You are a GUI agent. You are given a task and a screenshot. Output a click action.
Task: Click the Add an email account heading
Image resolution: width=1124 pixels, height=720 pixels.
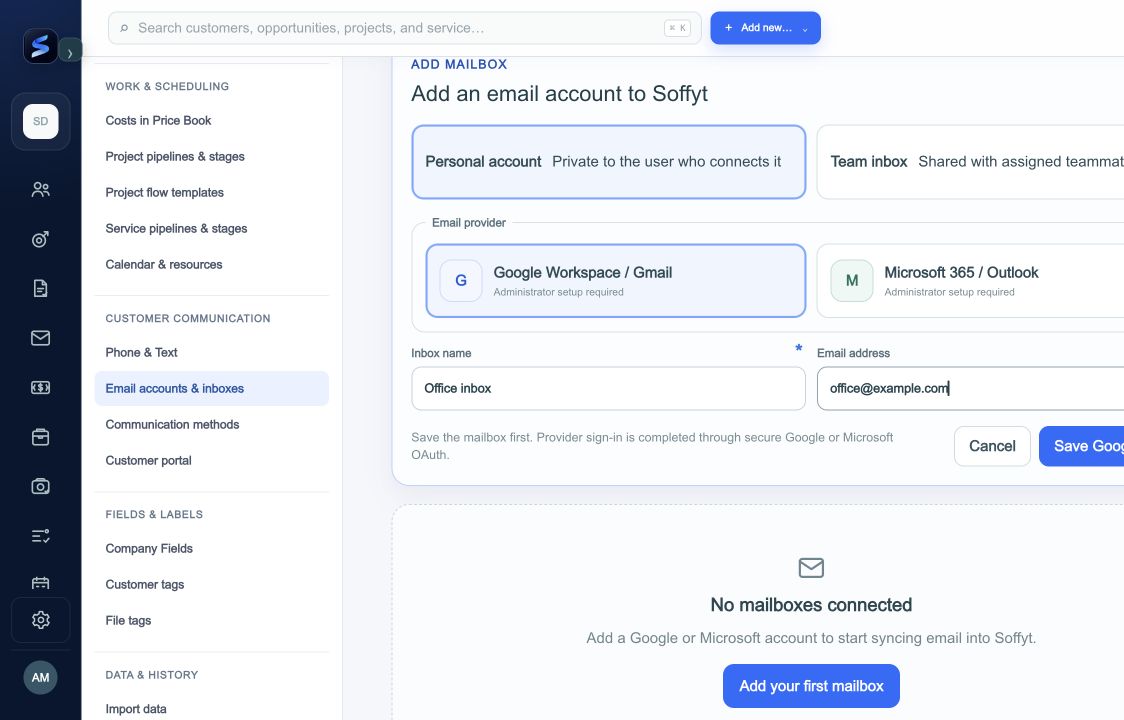tap(559, 94)
